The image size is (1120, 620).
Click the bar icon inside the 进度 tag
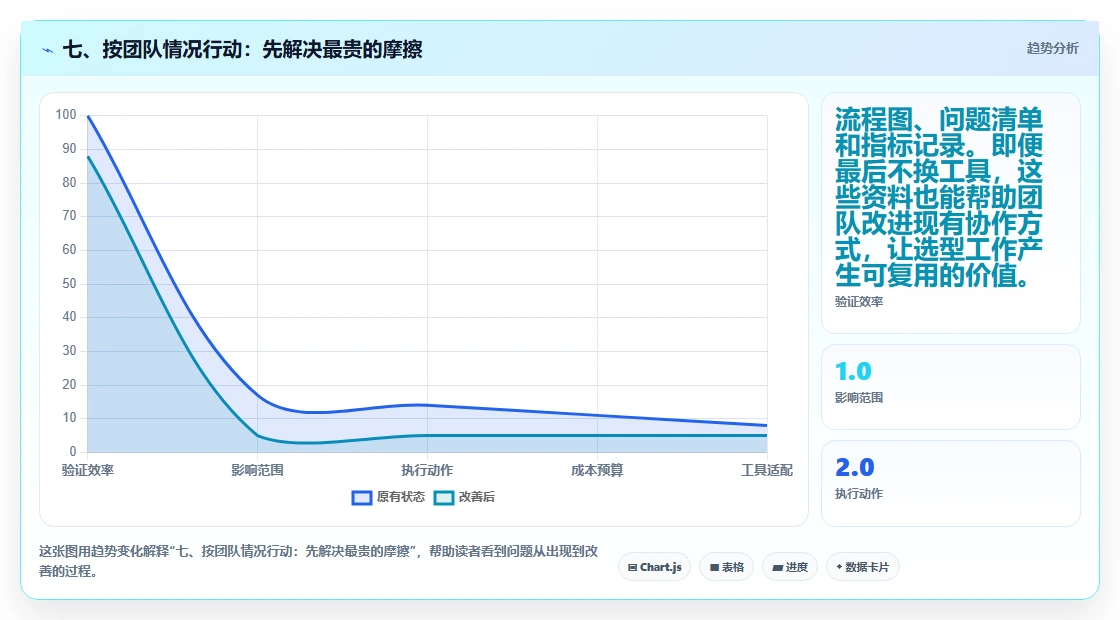777,568
